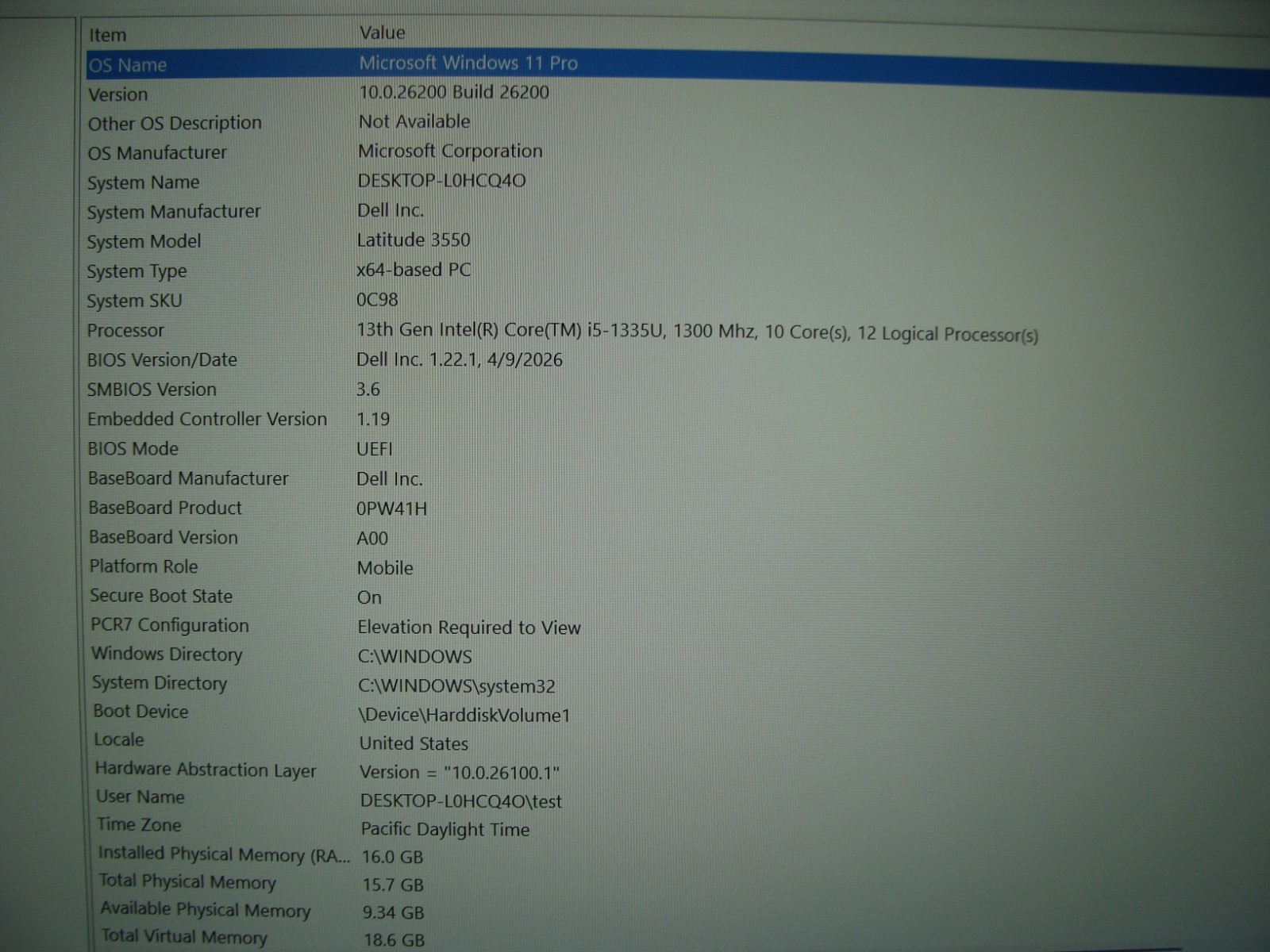Click the United States locale value
The width and height of the screenshot is (1270, 952).
point(414,744)
